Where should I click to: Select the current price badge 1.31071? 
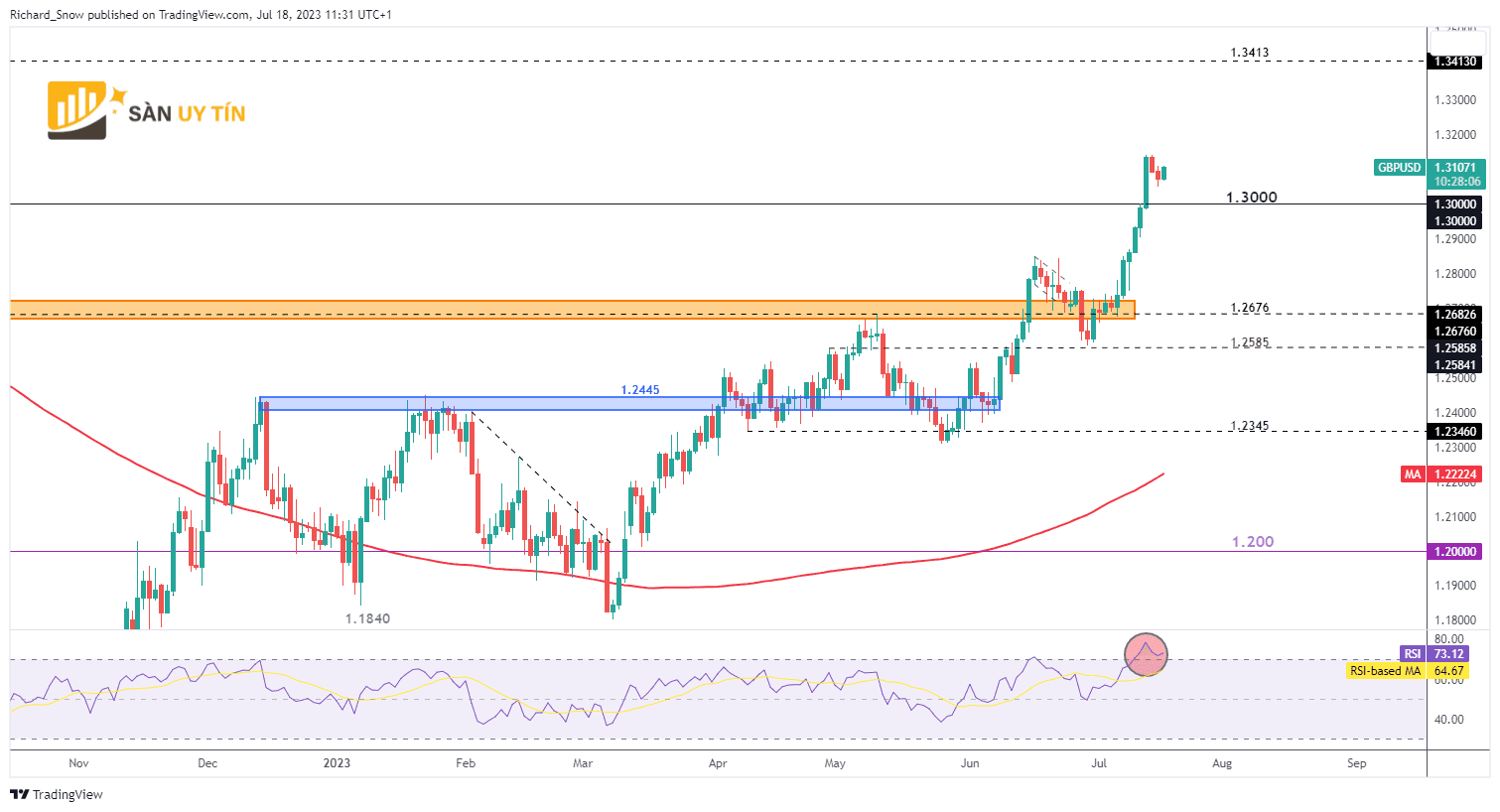[x=1456, y=168]
